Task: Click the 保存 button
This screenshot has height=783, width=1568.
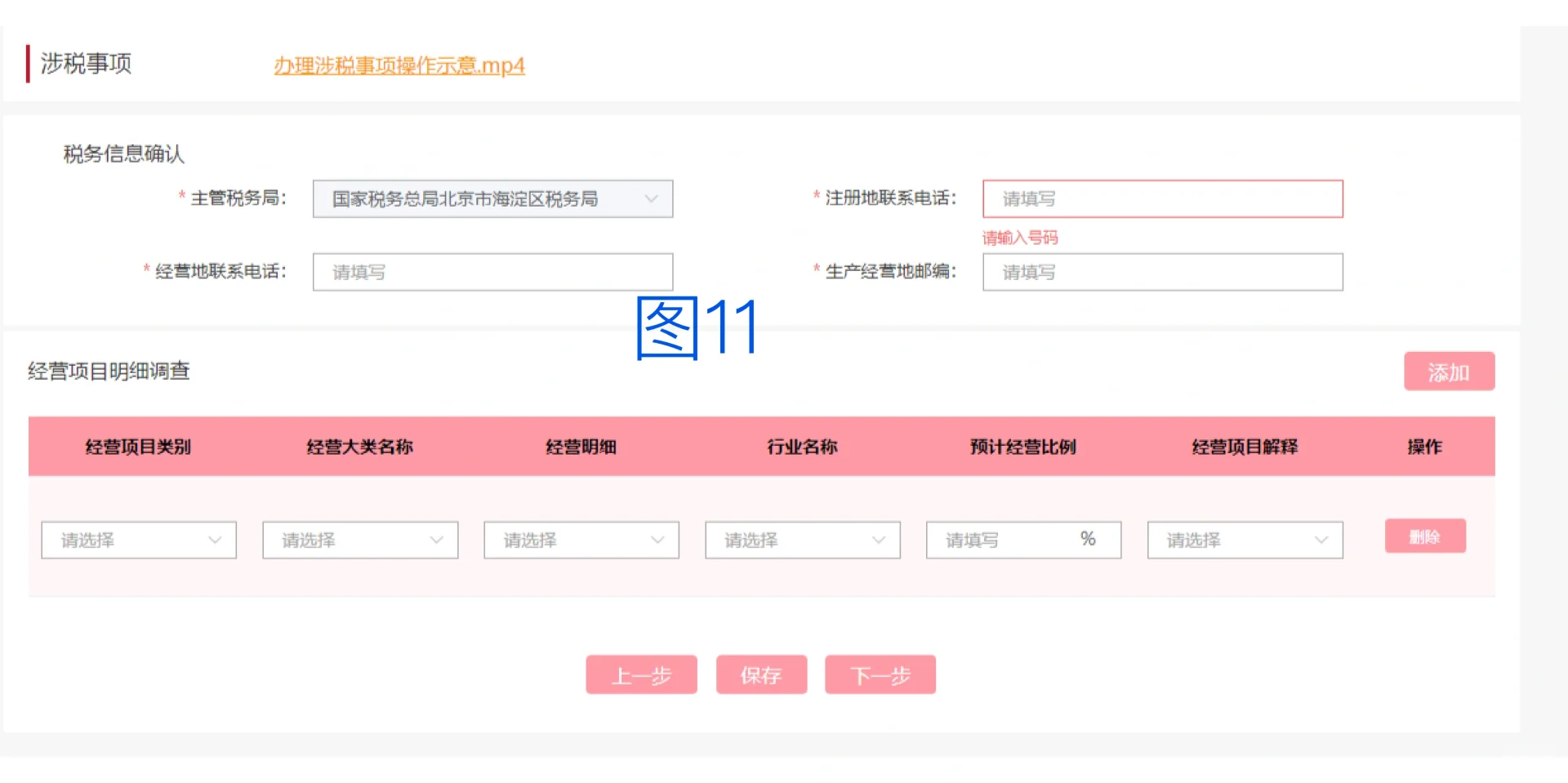Action: pos(761,674)
